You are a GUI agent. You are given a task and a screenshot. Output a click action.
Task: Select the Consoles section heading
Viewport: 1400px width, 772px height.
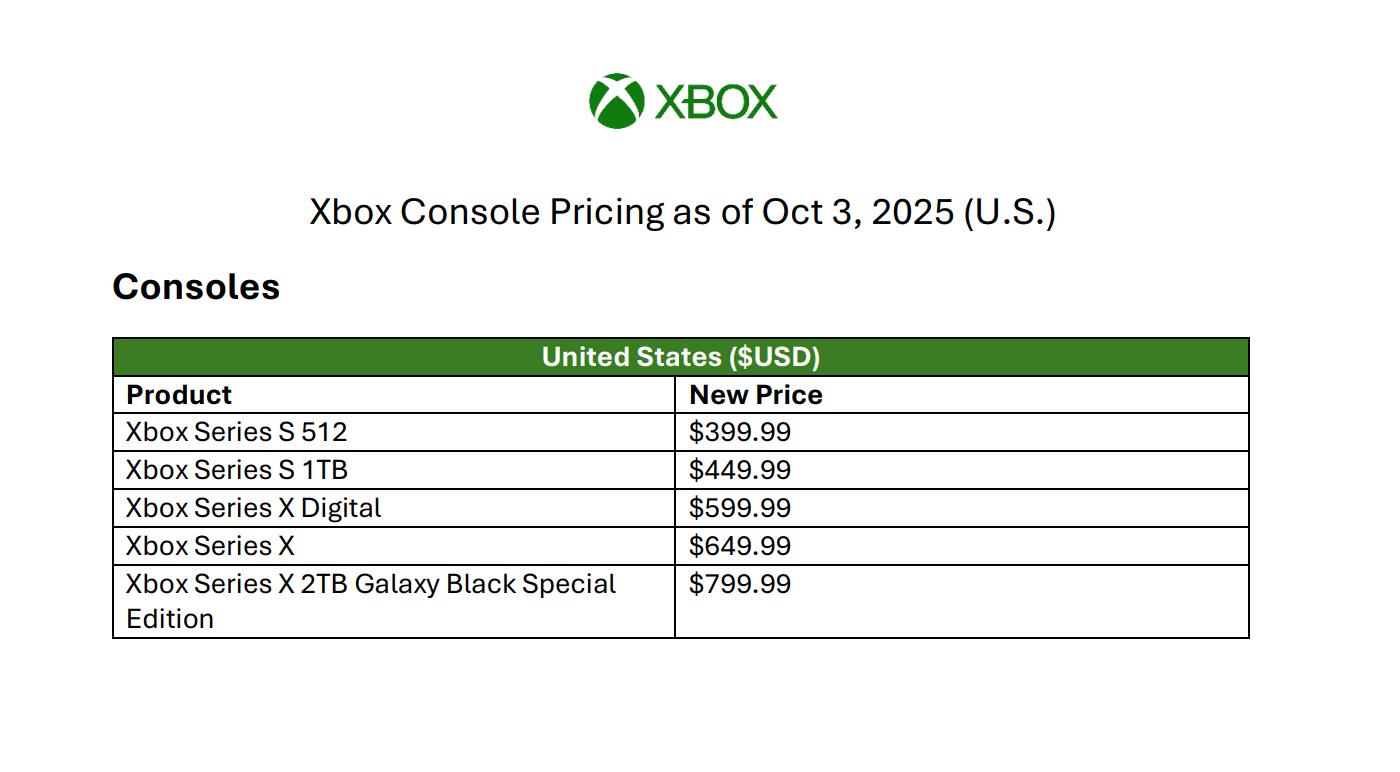point(196,287)
